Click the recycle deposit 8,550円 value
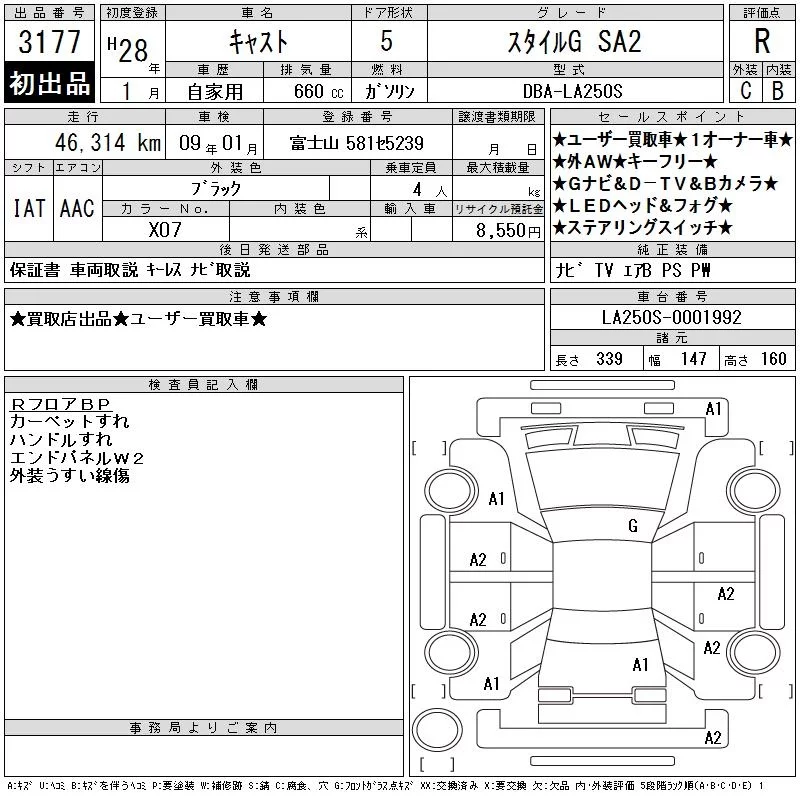Image resolution: width=800 pixels, height=800 pixels. click(x=508, y=230)
